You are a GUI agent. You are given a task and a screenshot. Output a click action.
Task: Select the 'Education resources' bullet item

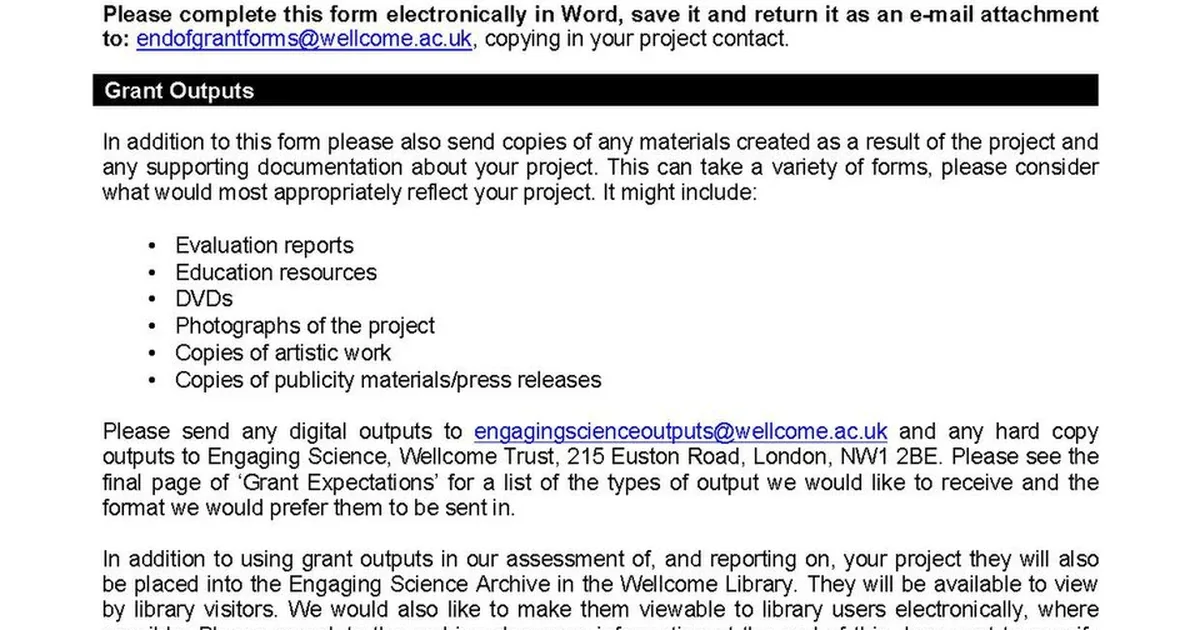[276, 272]
